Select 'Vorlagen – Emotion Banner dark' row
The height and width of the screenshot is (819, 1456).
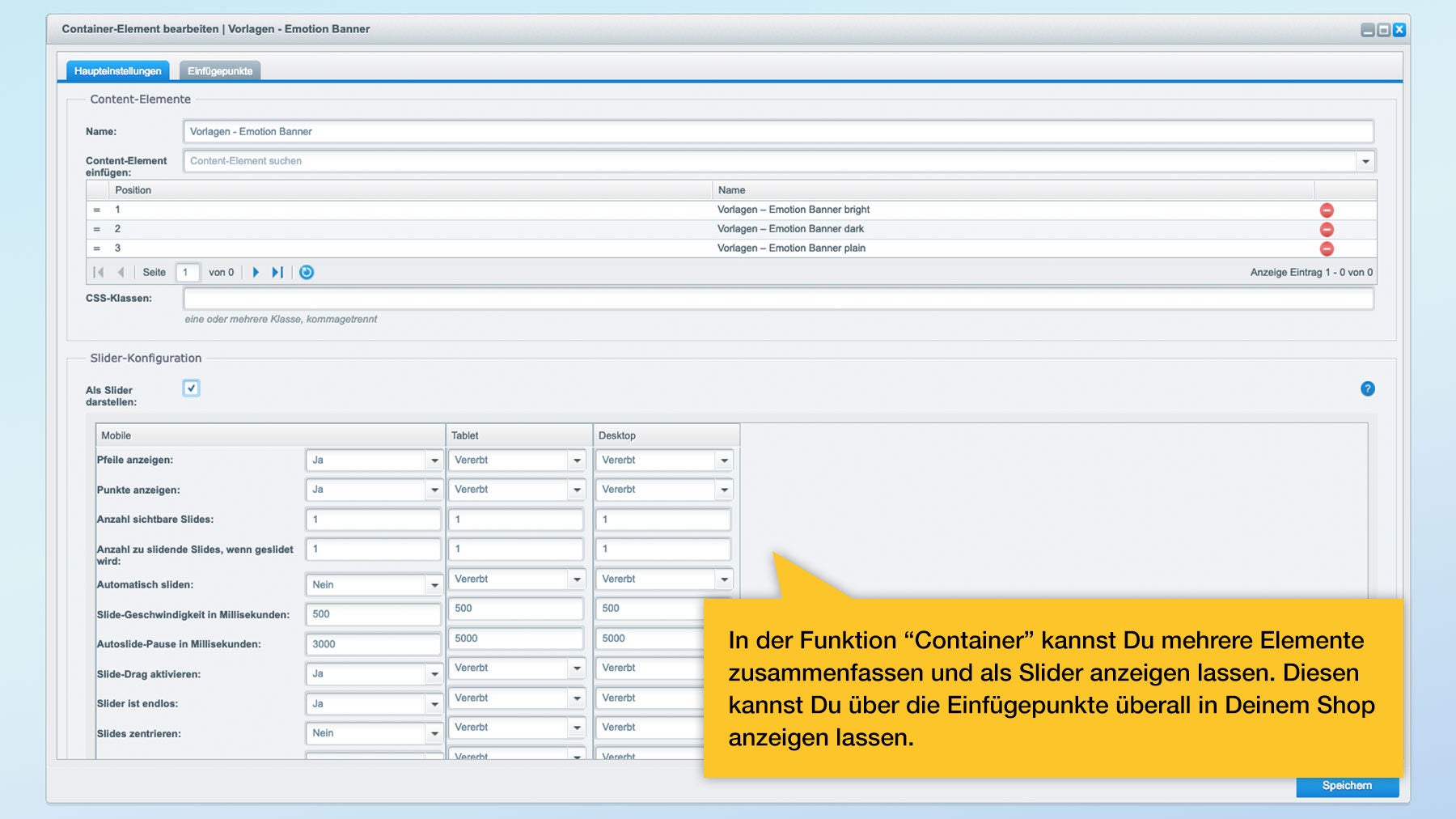tap(731, 229)
